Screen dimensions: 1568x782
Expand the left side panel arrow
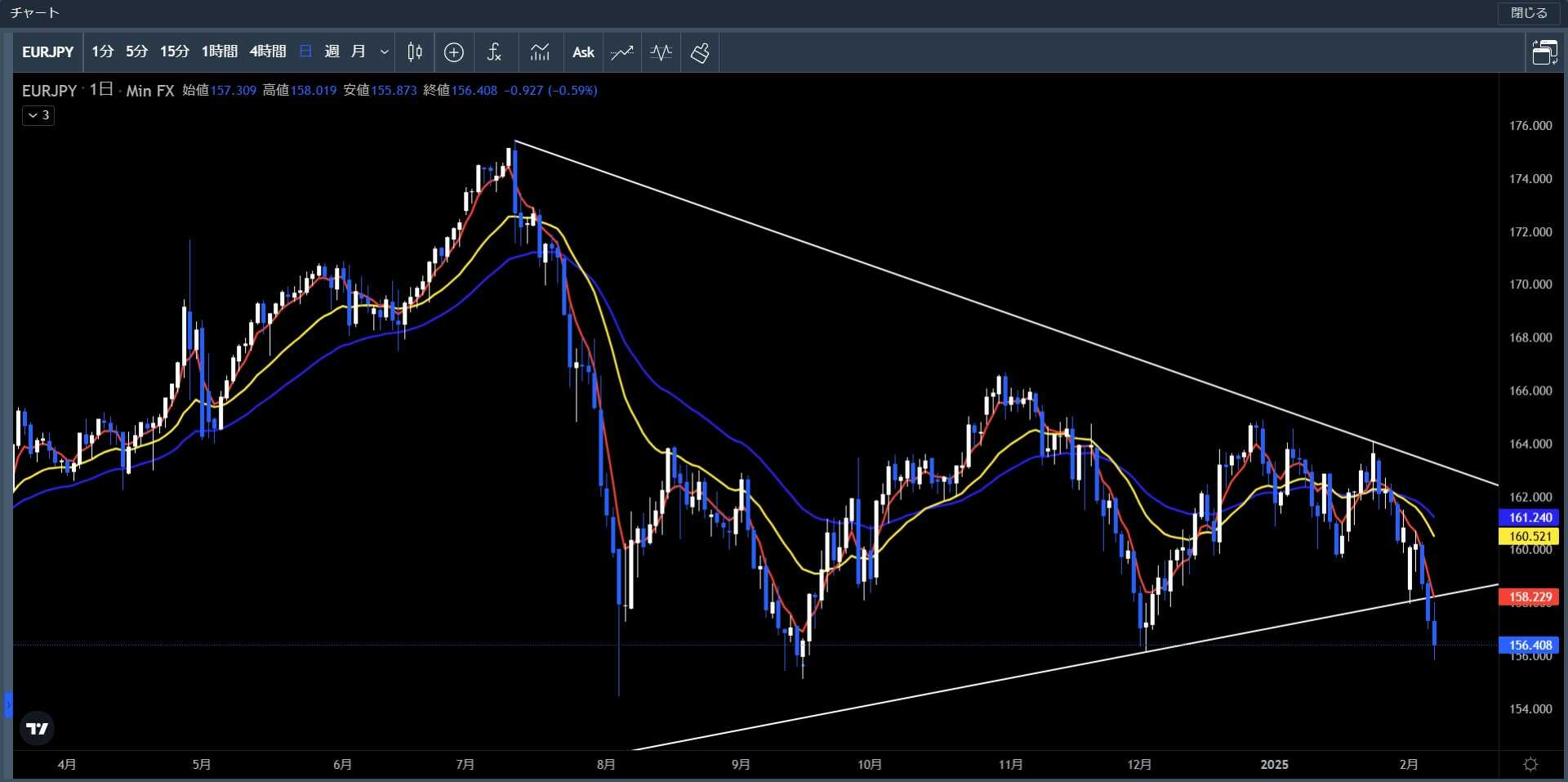(8, 704)
